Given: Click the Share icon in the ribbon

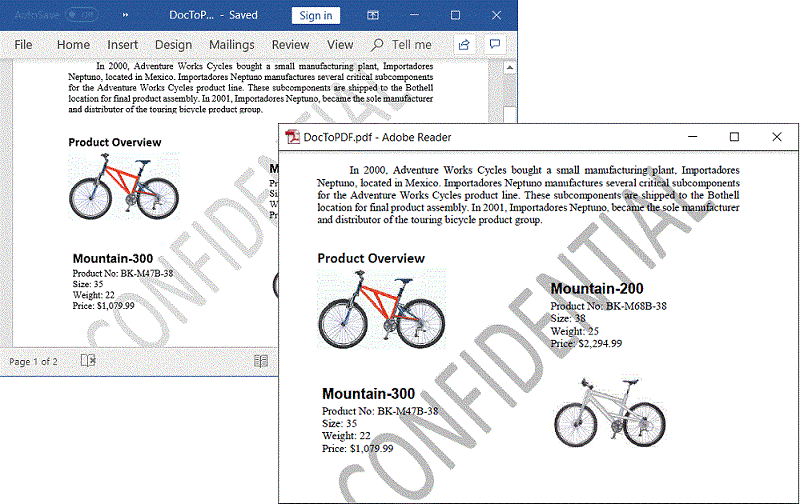Looking at the screenshot, I should tap(464, 45).
